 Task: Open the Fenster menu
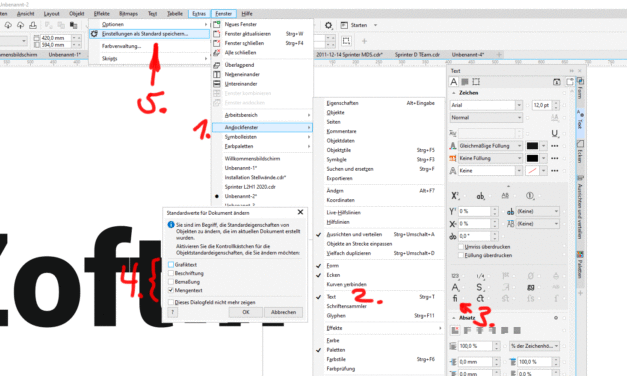tap(224, 14)
